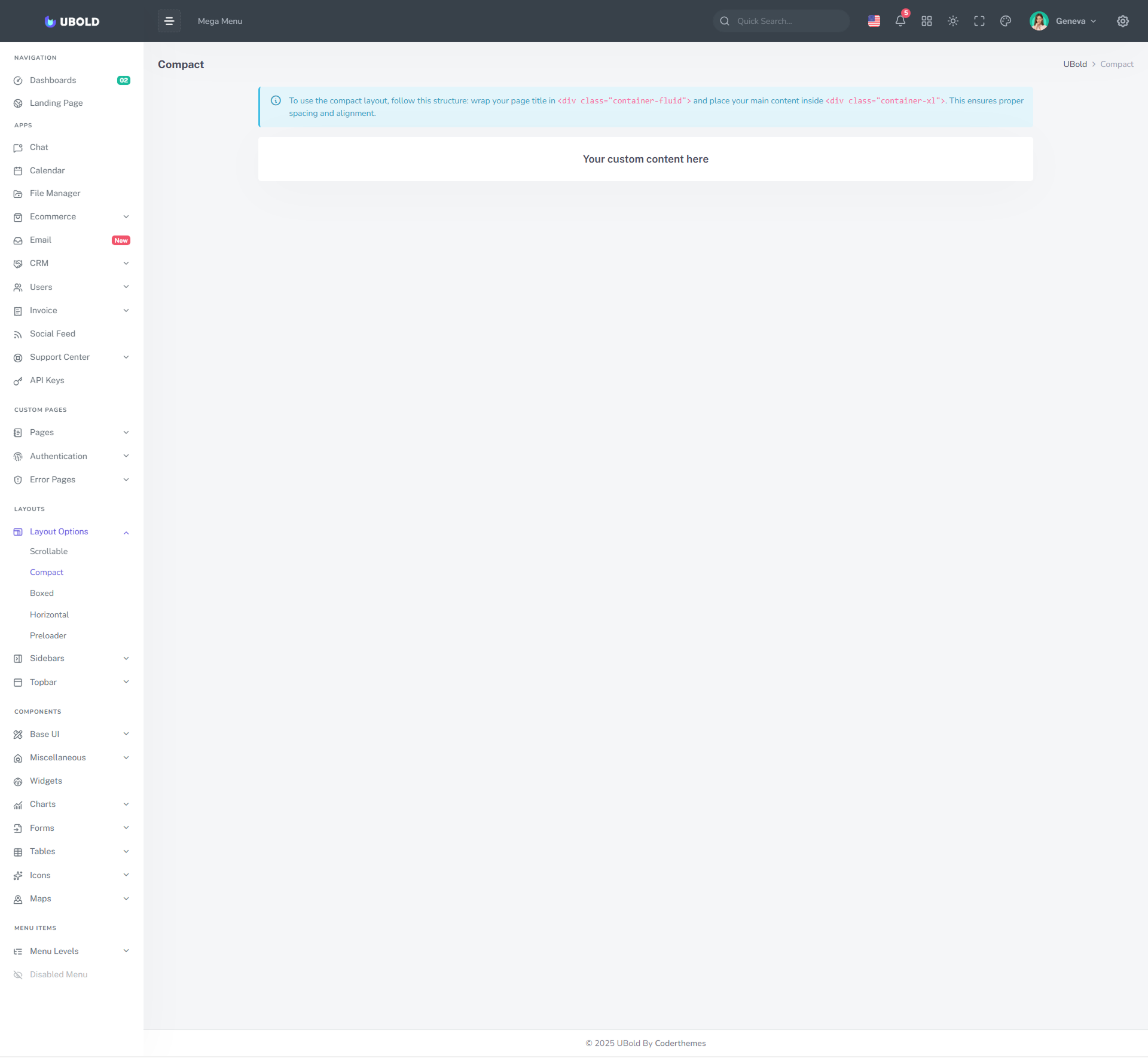
Task: Expand the Support Center chevron
Action: (x=126, y=357)
